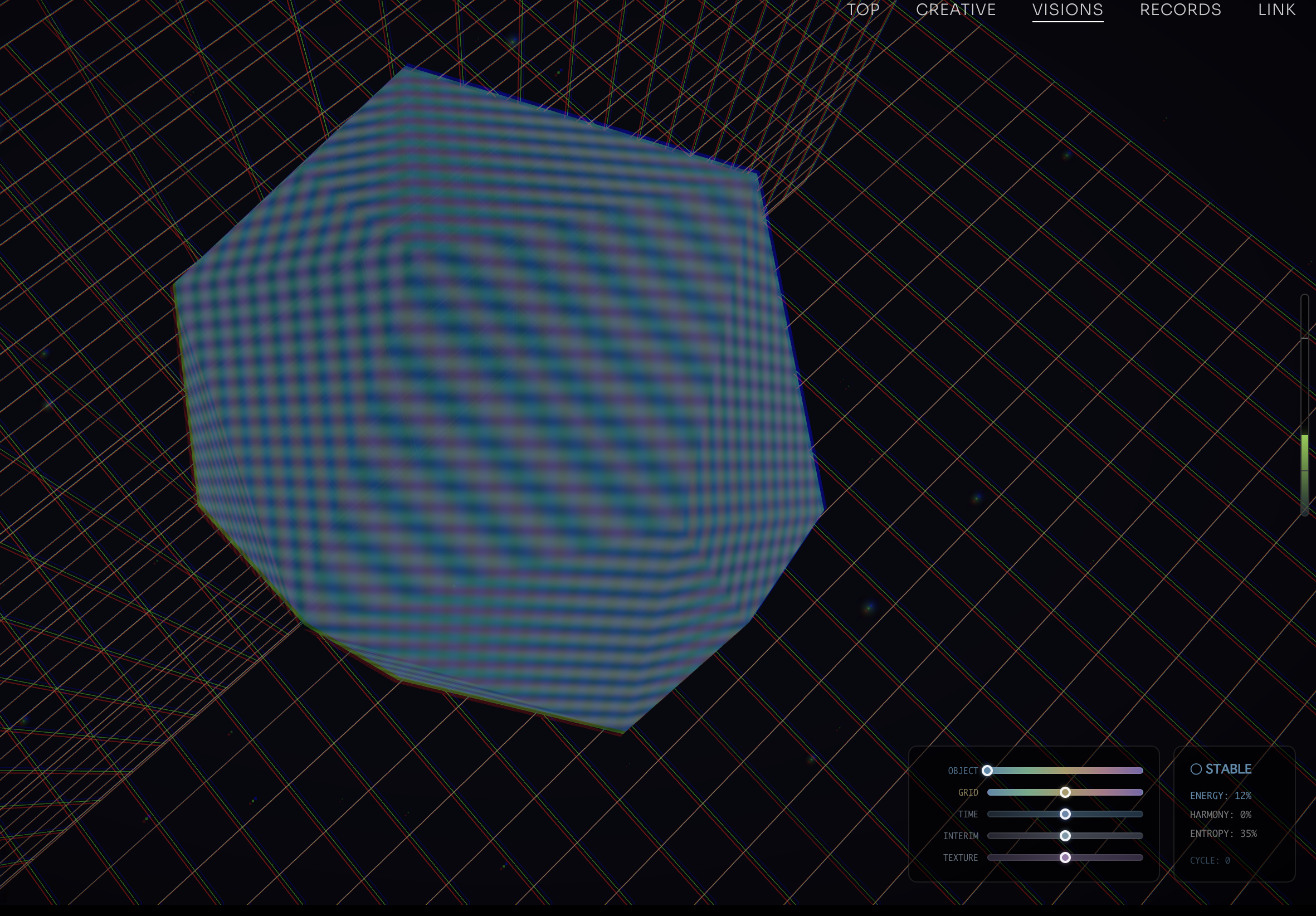Click the HARMONY: 0% readout
This screenshot has height=916, width=1316.
point(1220,815)
